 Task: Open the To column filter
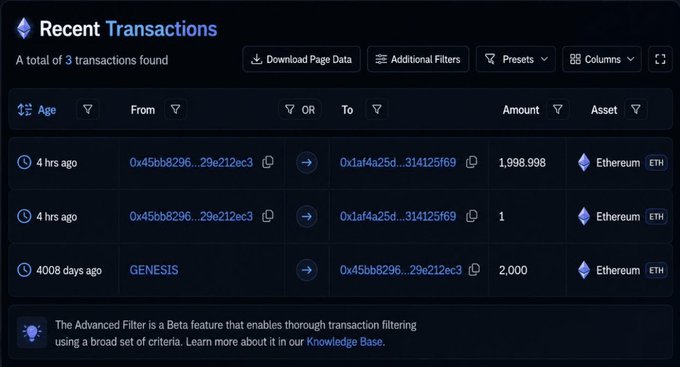(x=377, y=109)
